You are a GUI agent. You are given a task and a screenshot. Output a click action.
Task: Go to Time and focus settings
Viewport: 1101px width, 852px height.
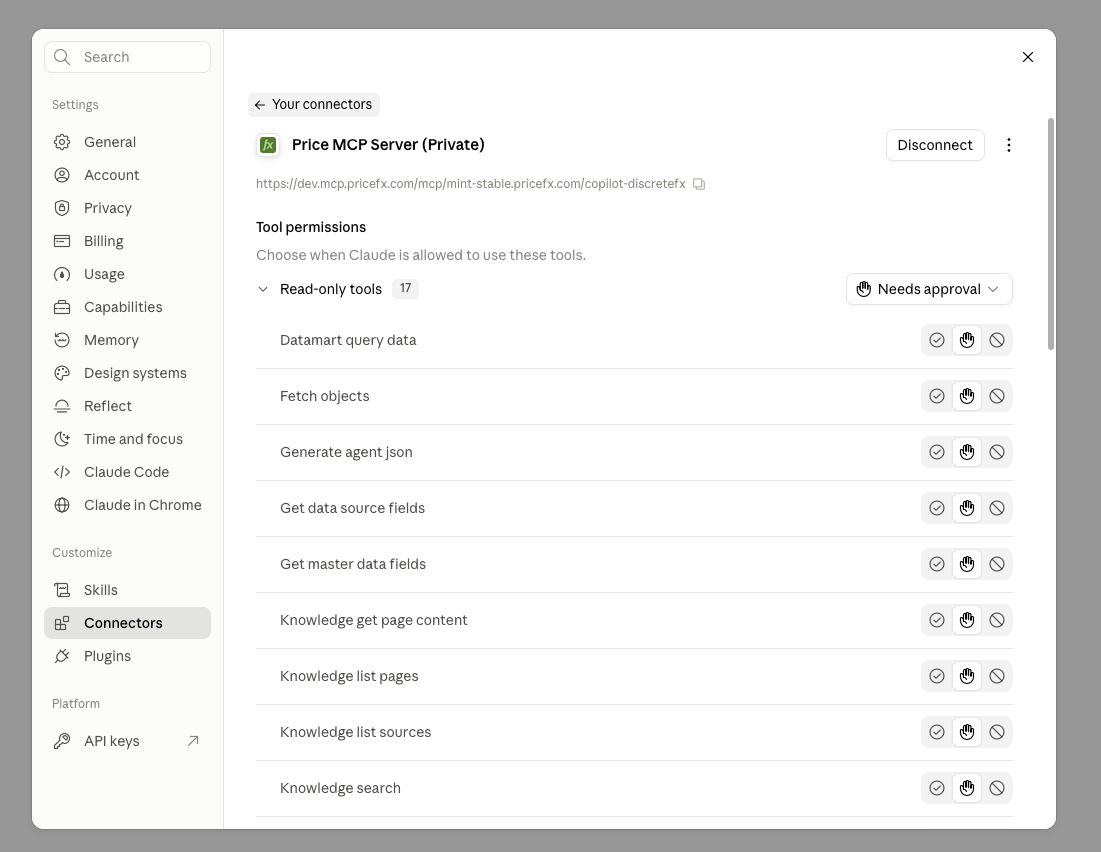click(127, 439)
